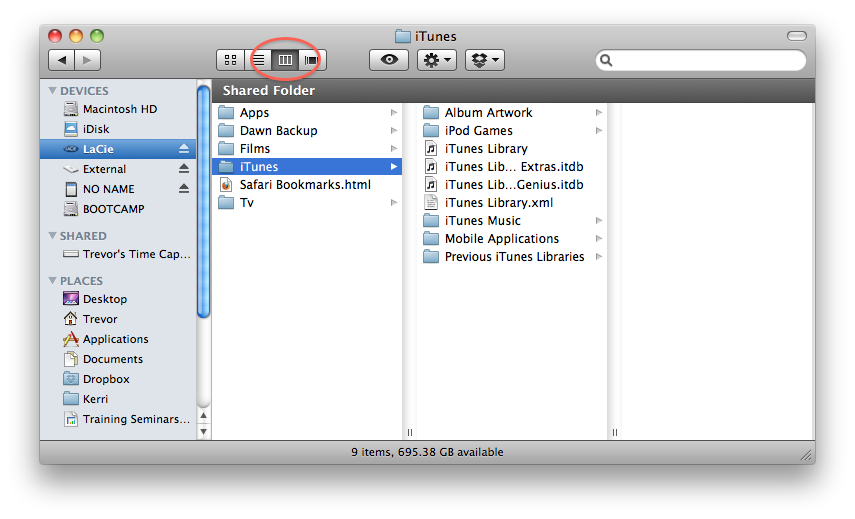855x519 pixels.
Task: Open Training Seminars in the sidebar
Action: (118, 419)
